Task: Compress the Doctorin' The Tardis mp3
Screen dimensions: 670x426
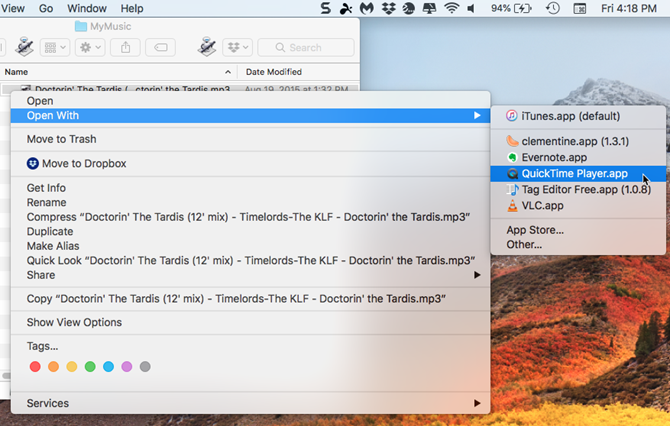Action: click(x=250, y=217)
